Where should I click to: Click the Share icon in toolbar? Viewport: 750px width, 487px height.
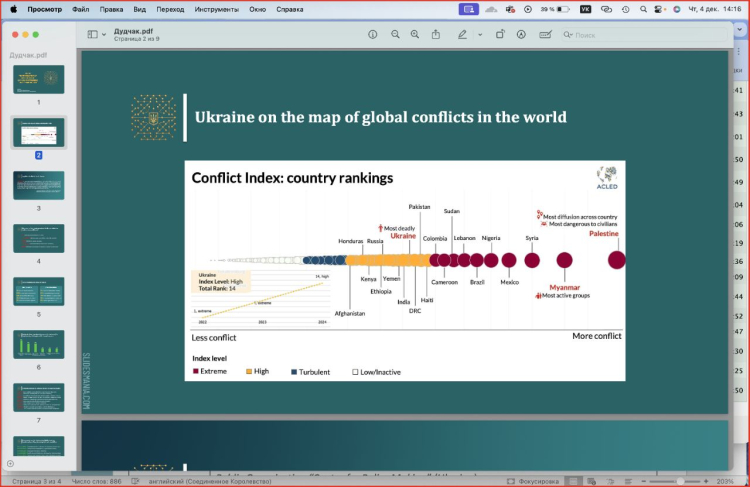coord(436,34)
